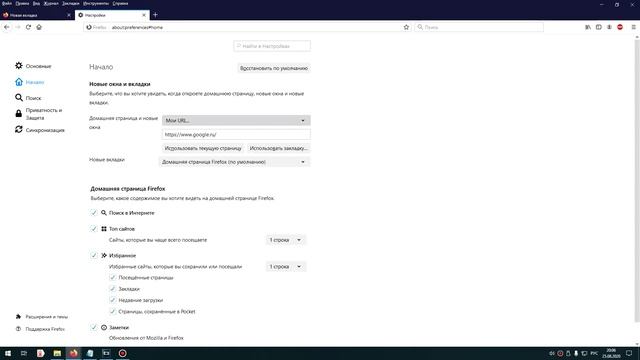Click Использовать текущую страницу button
640x360 pixels.
click(203, 148)
